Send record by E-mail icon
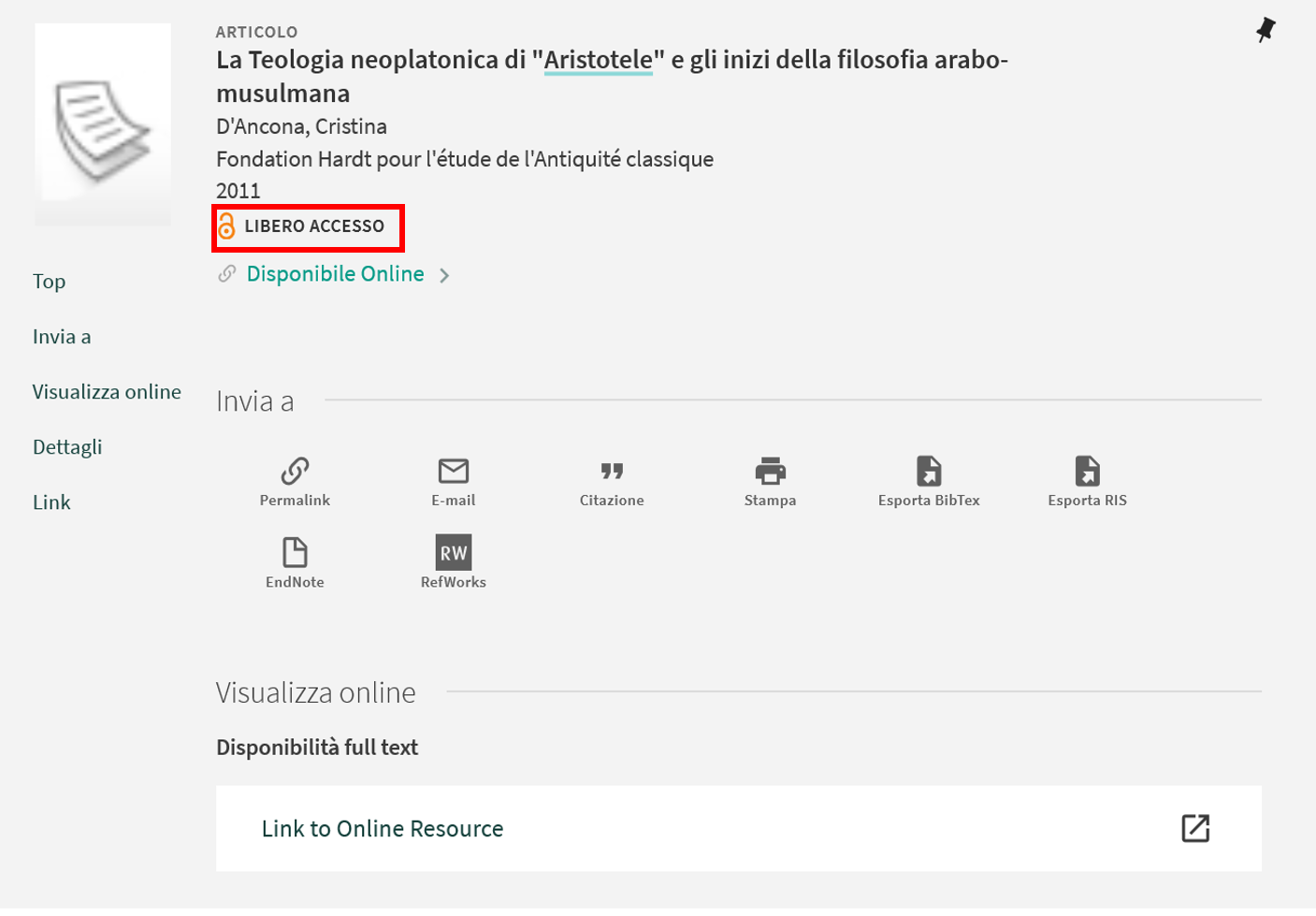 click(x=453, y=471)
